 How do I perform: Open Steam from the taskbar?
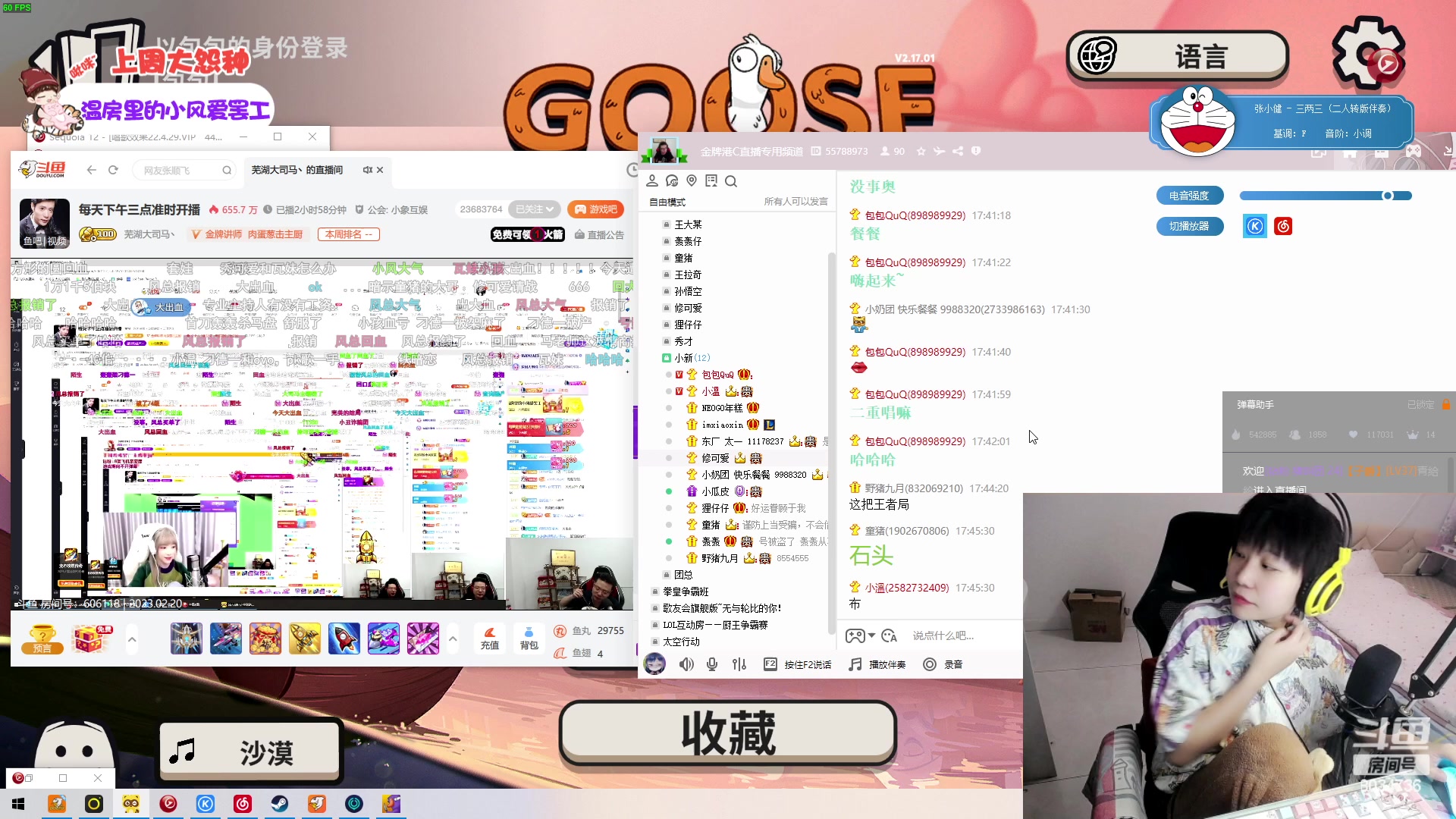[x=279, y=803]
